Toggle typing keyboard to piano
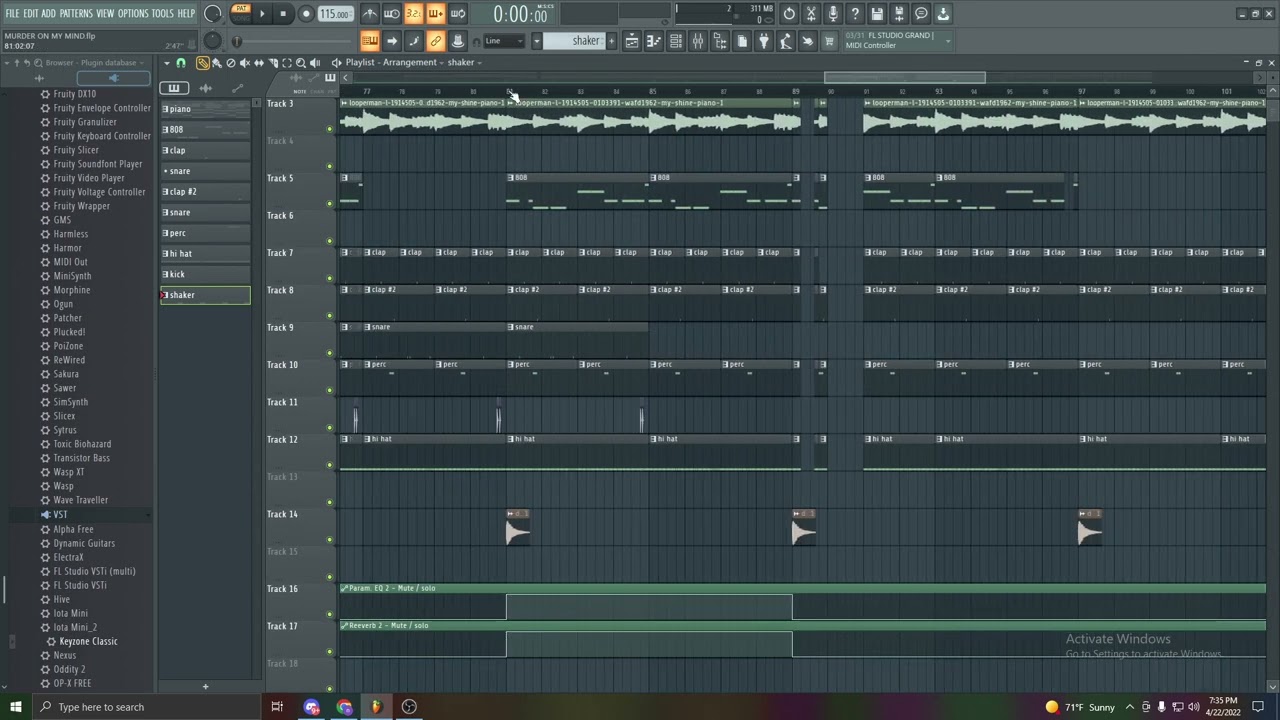 pos(369,41)
